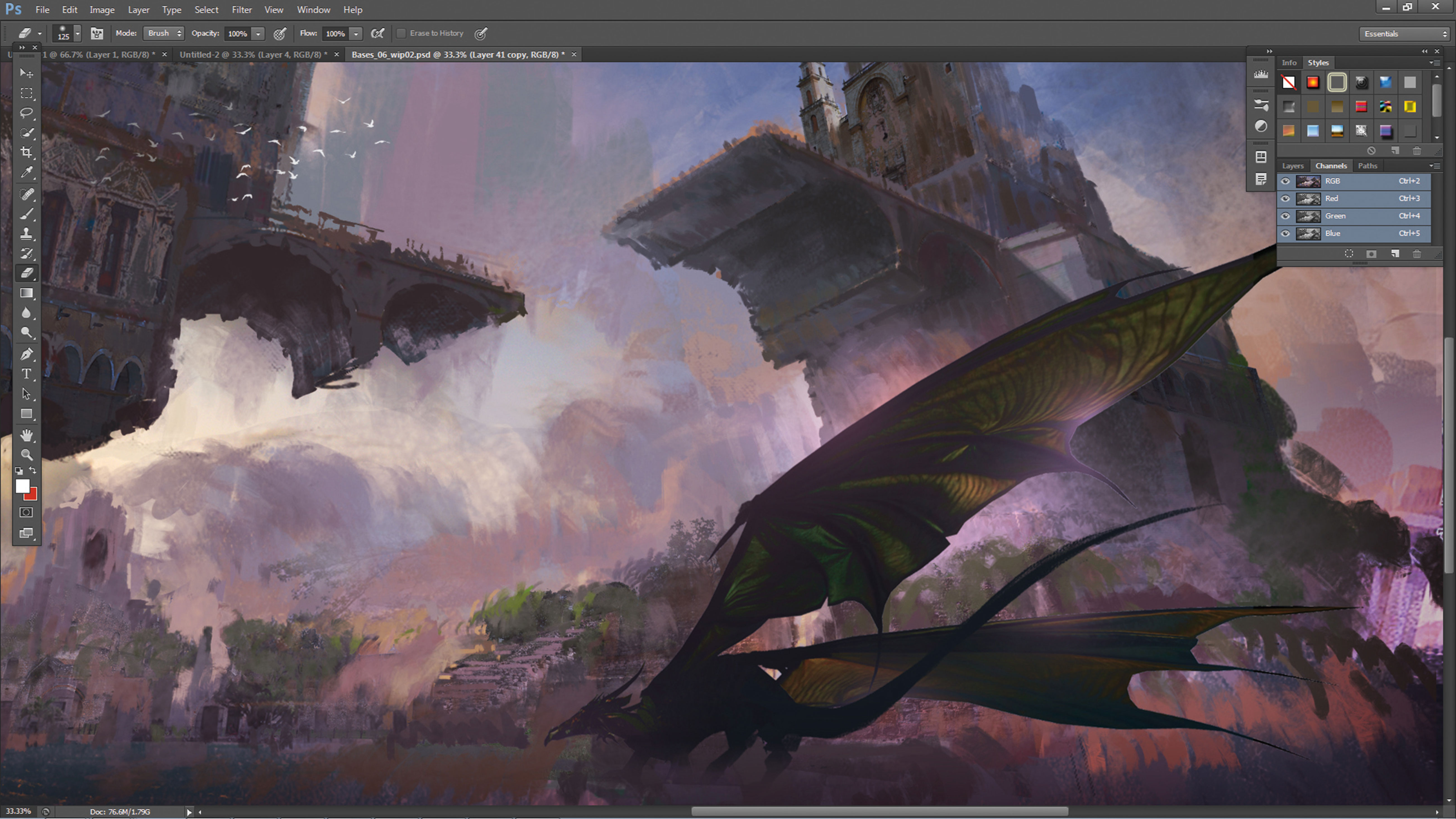Hide the RGB channel visibility

pos(1285,181)
